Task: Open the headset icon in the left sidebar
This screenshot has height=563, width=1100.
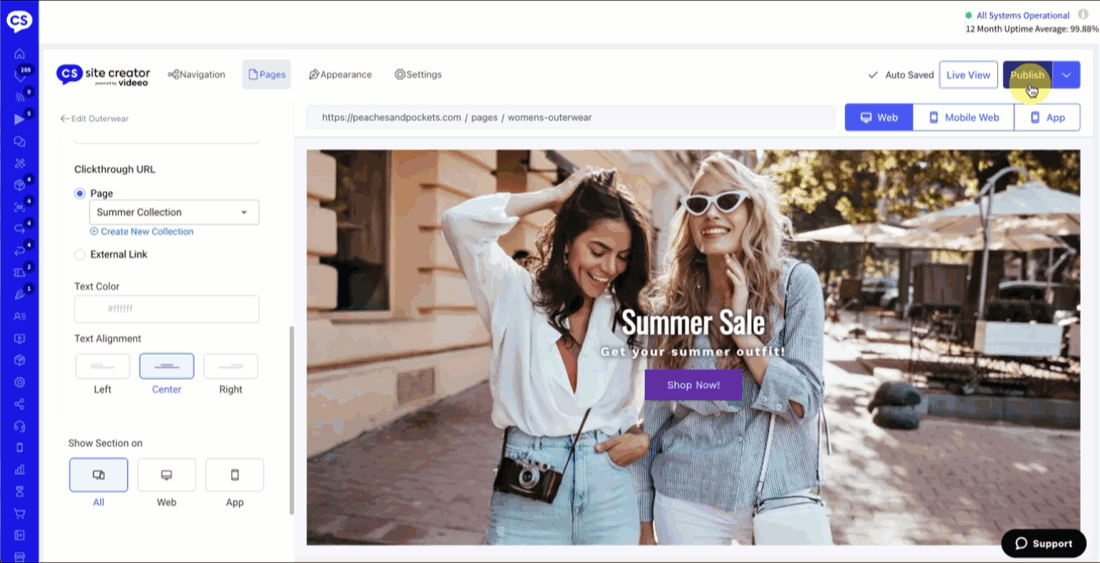Action: (19, 426)
